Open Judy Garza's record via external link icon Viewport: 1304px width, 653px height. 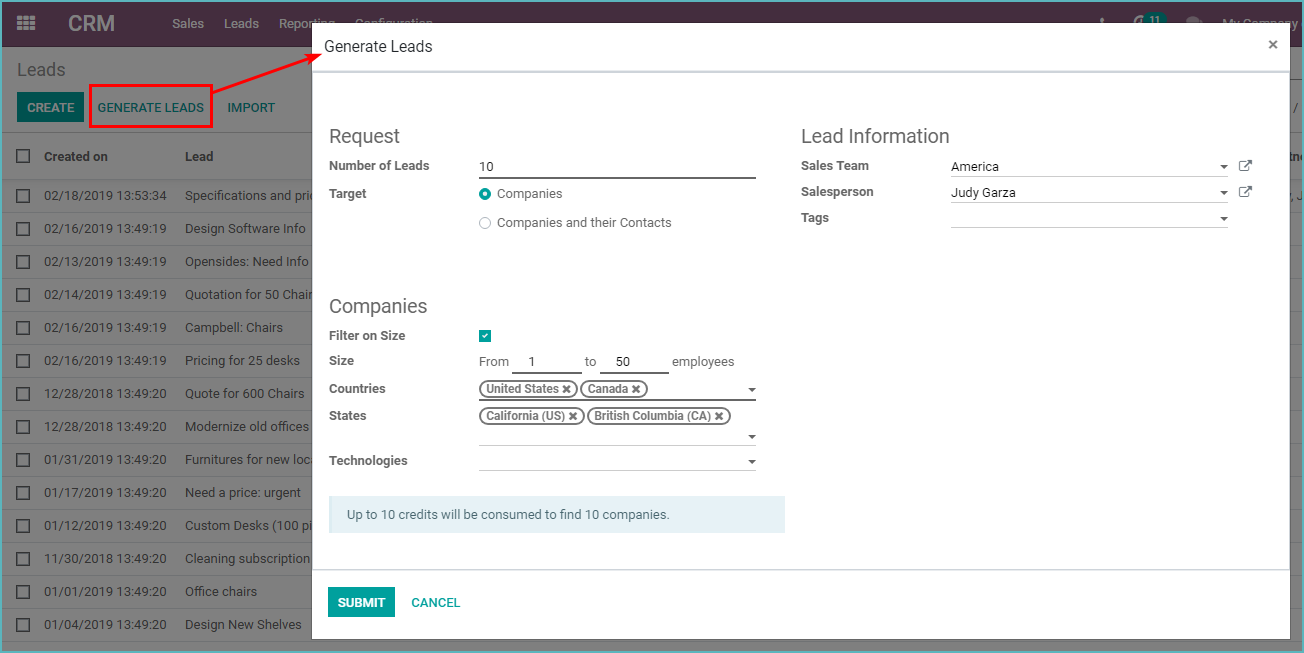click(x=1244, y=191)
